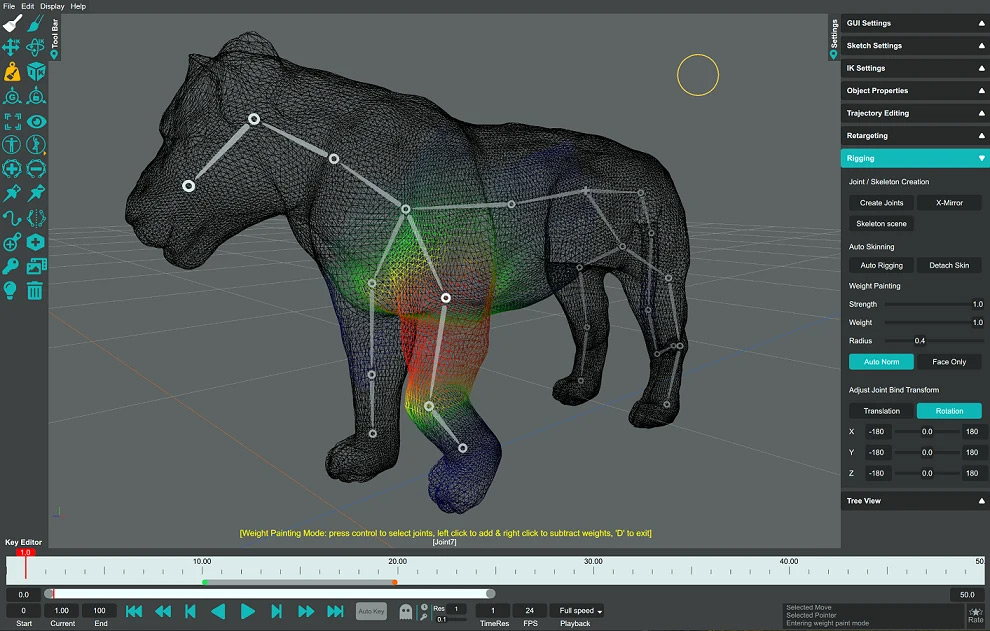Click the X-Mirror button
This screenshot has height=631, width=990.
point(949,203)
